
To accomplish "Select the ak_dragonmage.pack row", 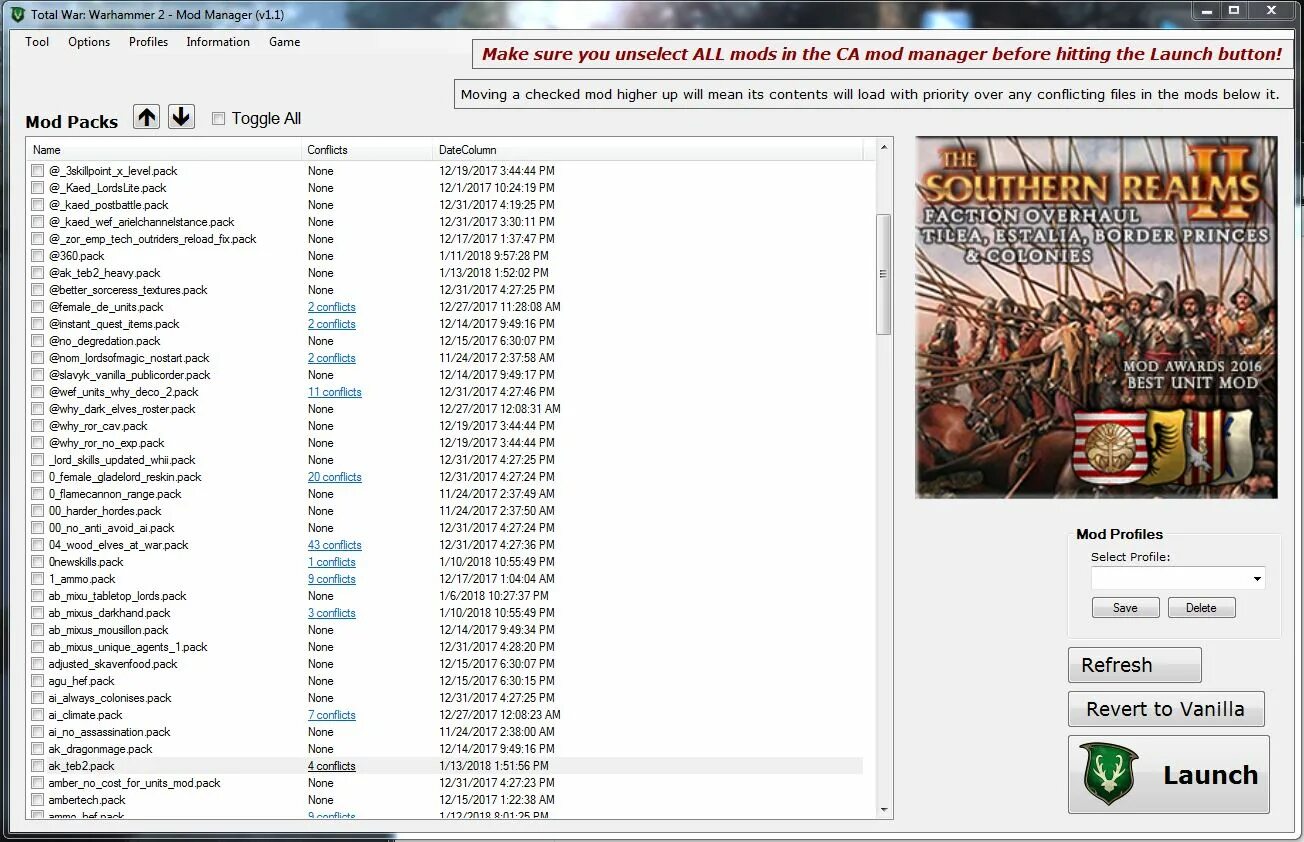I will pos(445,749).
